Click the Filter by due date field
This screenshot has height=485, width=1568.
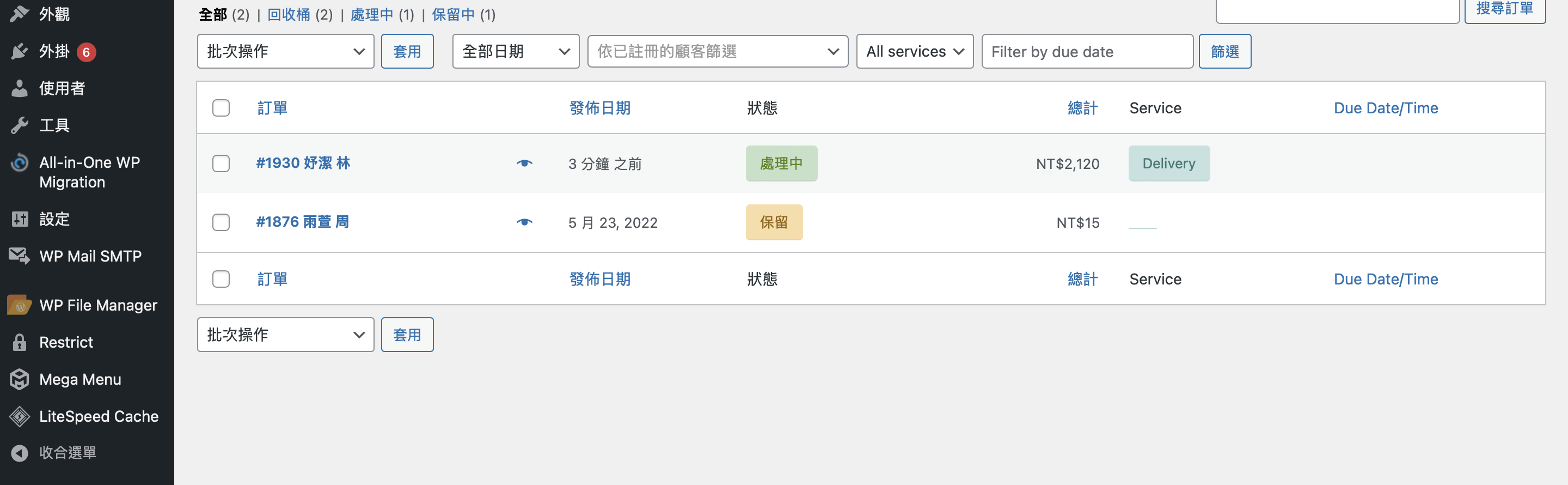[1087, 51]
